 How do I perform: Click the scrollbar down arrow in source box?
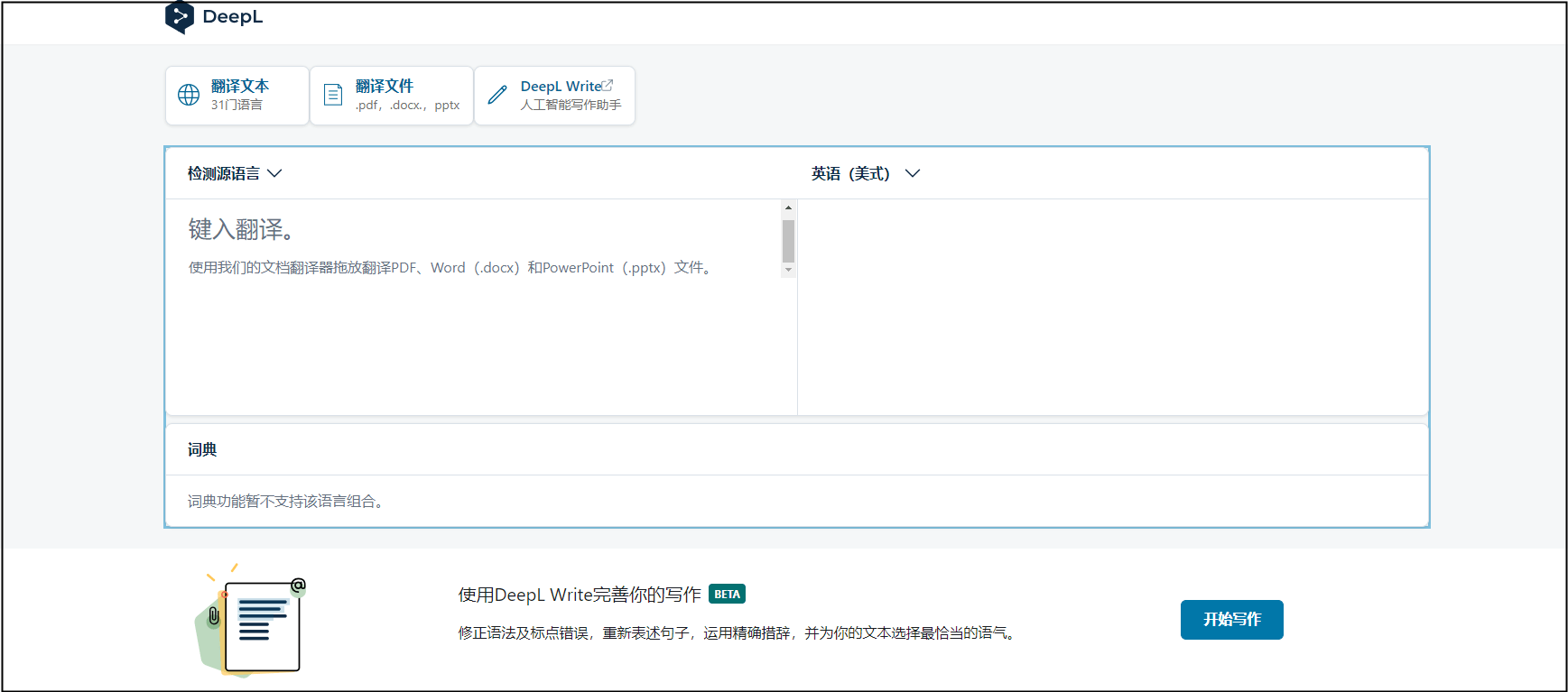pyautogui.click(x=788, y=270)
